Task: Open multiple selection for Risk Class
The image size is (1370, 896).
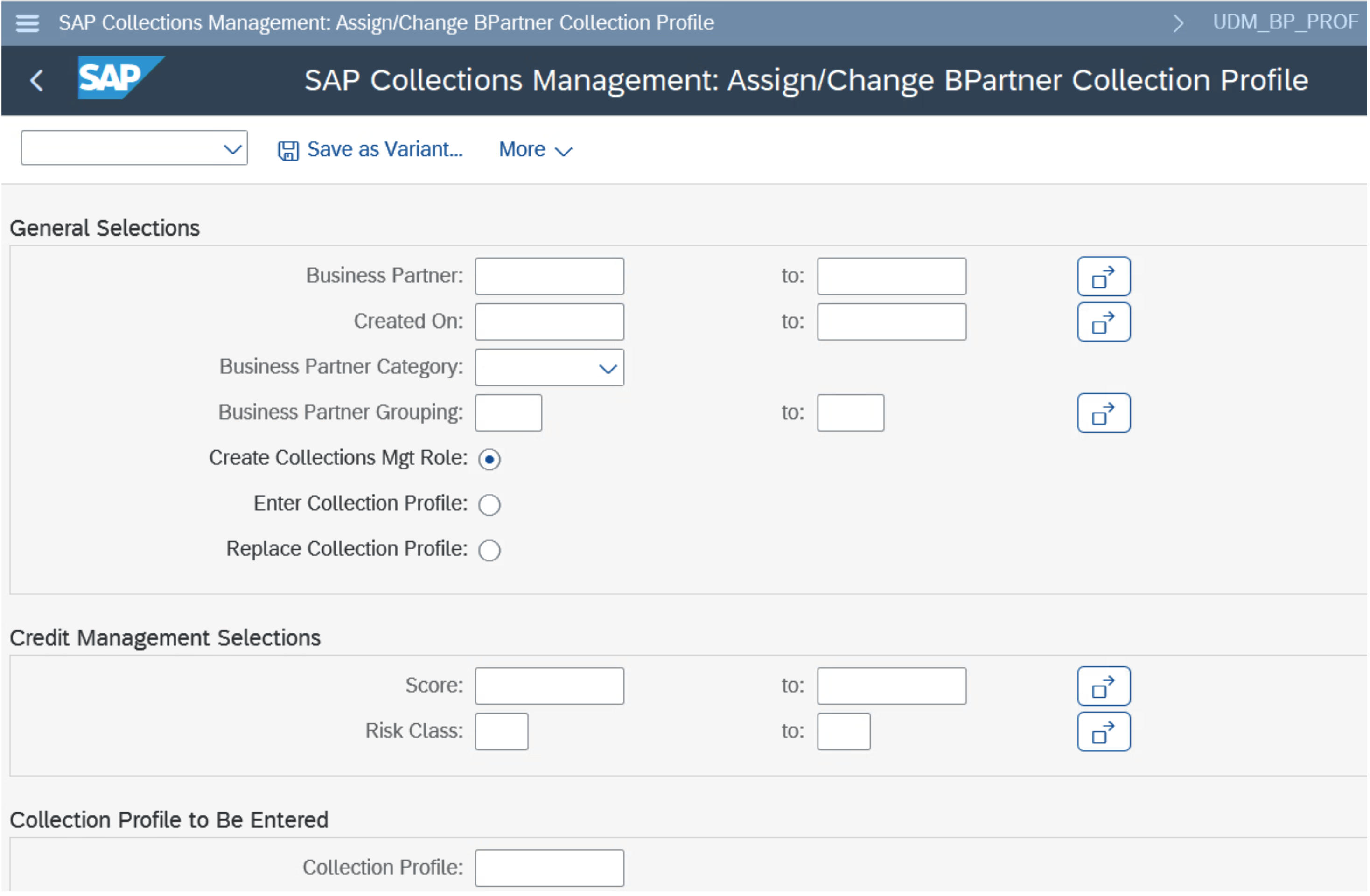Action: 1103,731
